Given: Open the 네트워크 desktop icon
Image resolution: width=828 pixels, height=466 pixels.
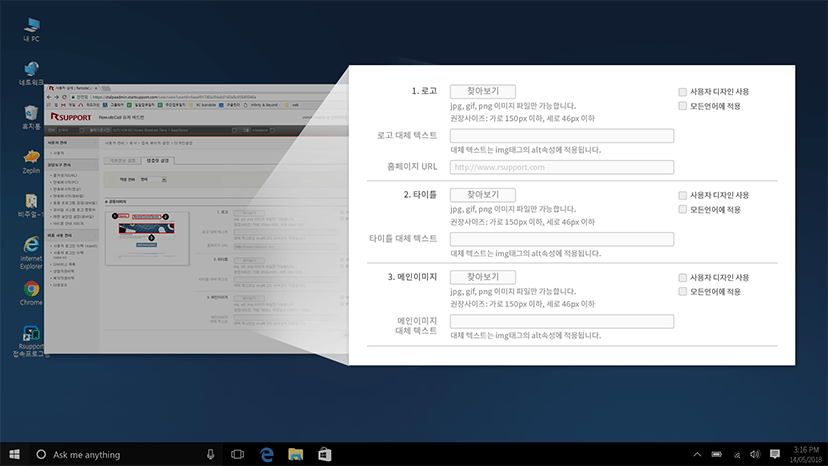Looking at the screenshot, I should (x=31, y=73).
